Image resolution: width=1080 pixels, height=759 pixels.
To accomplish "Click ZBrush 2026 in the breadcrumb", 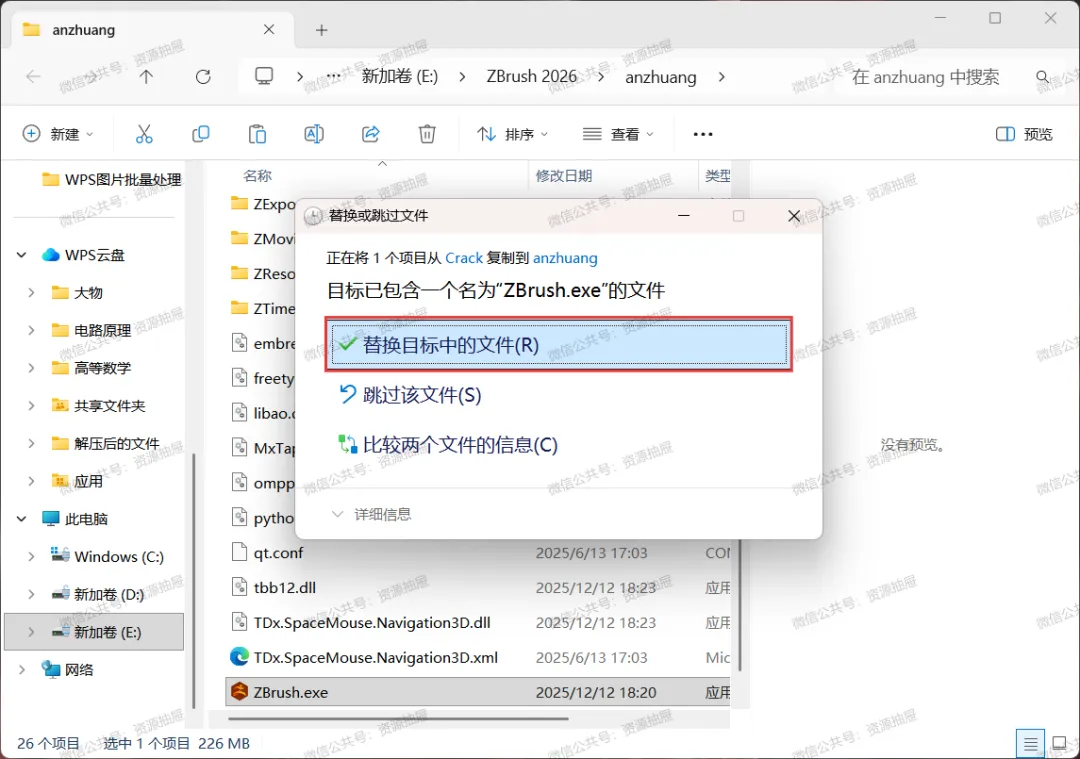I will click(x=531, y=76).
